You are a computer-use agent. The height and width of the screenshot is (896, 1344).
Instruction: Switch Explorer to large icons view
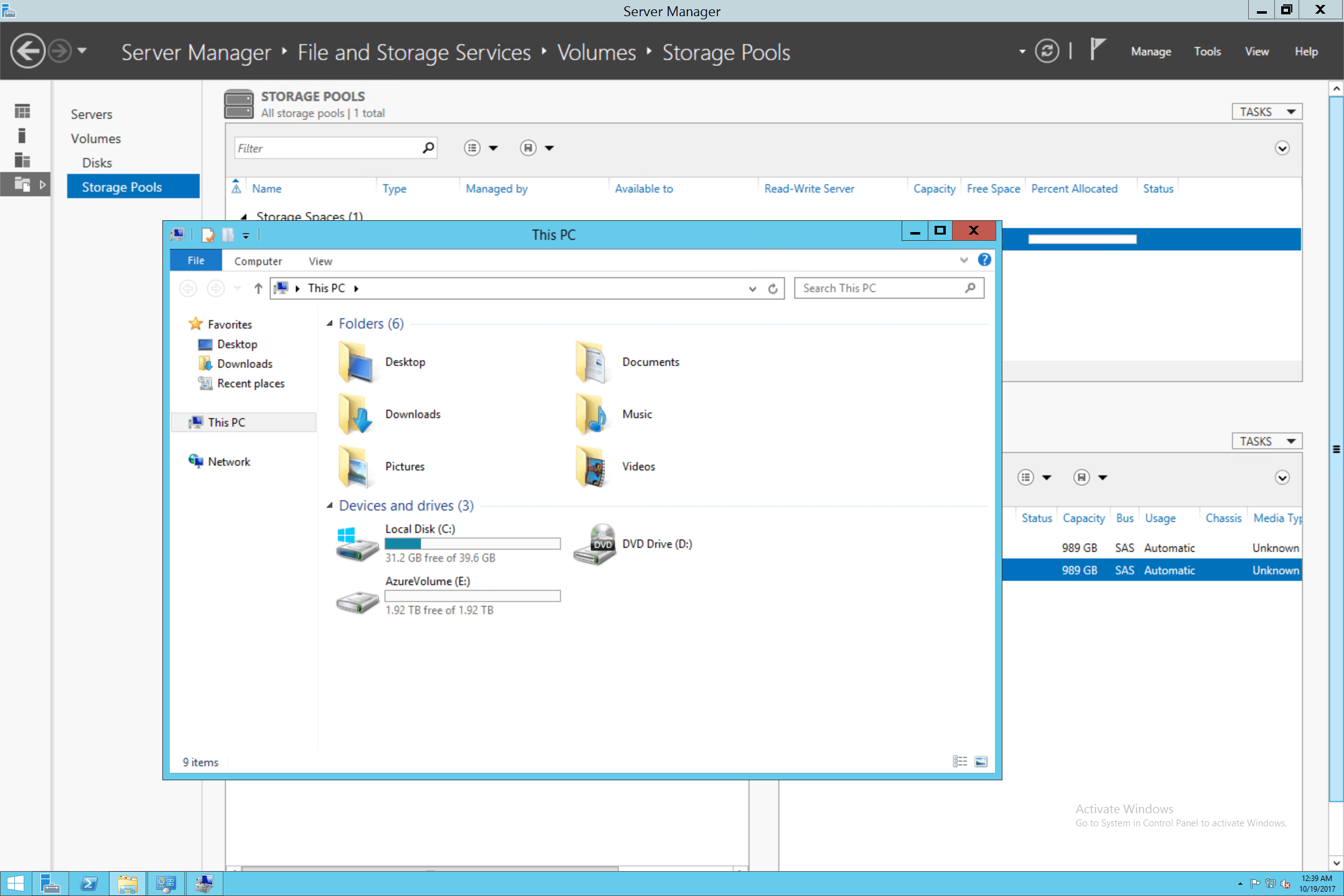pos(981,761)
